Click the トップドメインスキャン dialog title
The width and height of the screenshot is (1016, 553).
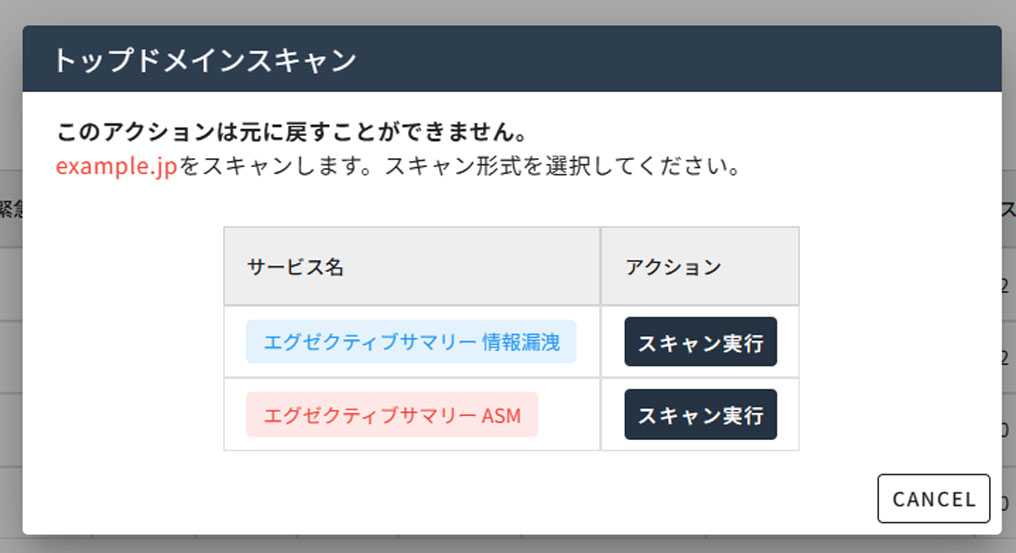tap(204, 60)
